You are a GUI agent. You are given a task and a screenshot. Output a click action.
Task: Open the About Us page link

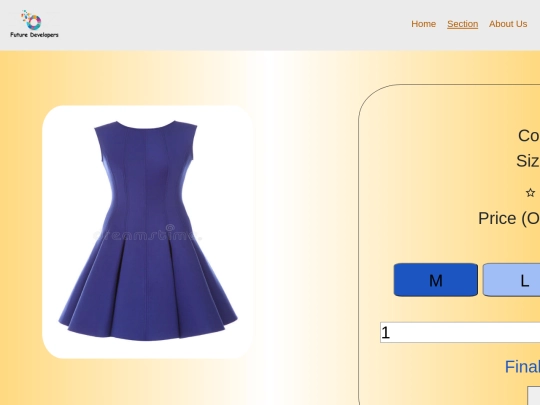pyautogui.click(x=508, y=24)
